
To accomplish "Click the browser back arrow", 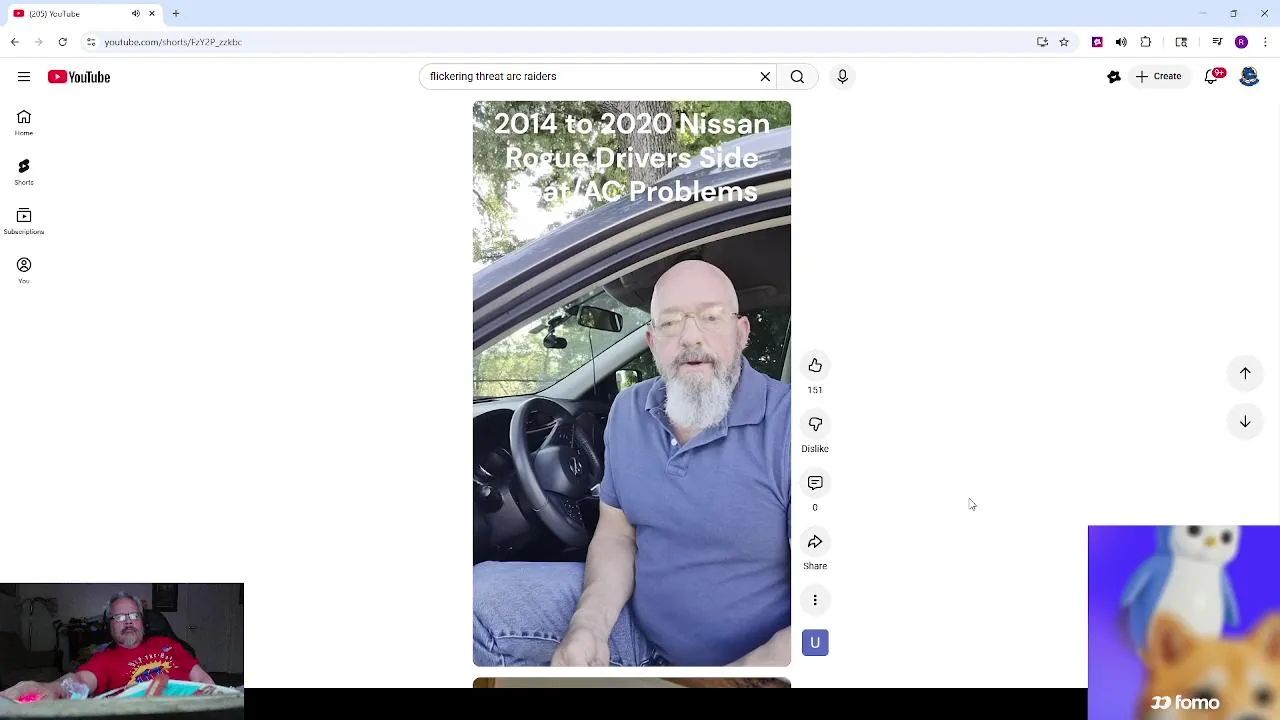I will point(14,42).
